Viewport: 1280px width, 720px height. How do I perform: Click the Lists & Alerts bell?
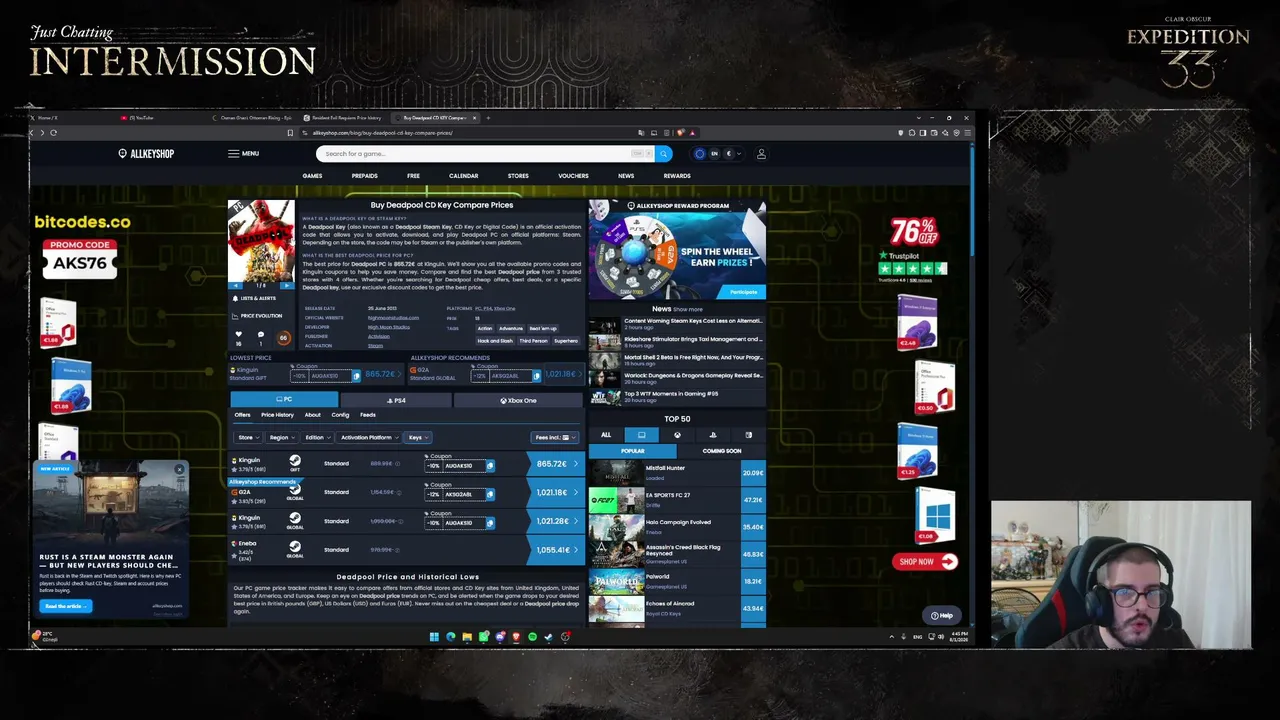[254, 298]
